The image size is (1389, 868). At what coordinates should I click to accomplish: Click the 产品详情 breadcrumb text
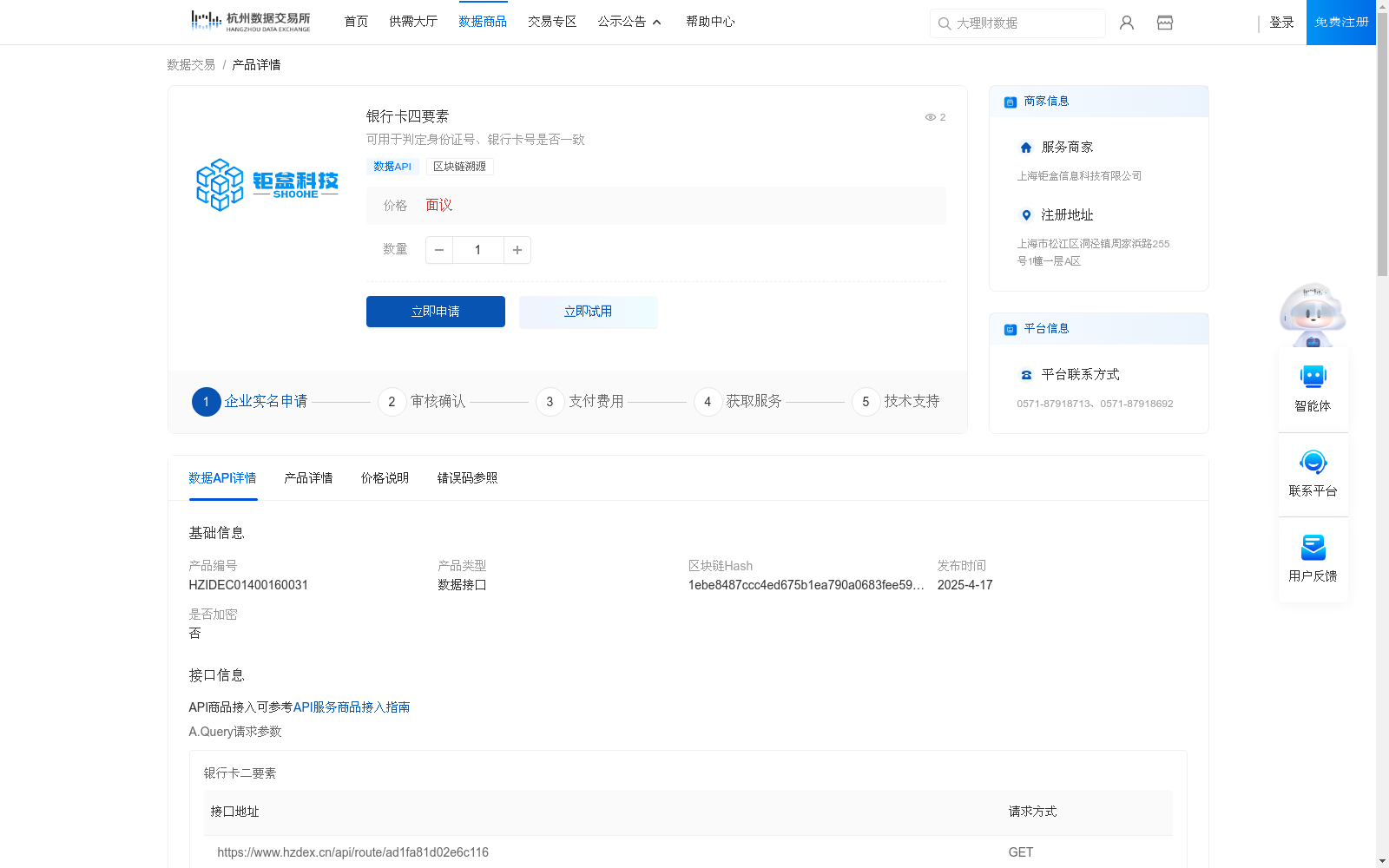256,65
